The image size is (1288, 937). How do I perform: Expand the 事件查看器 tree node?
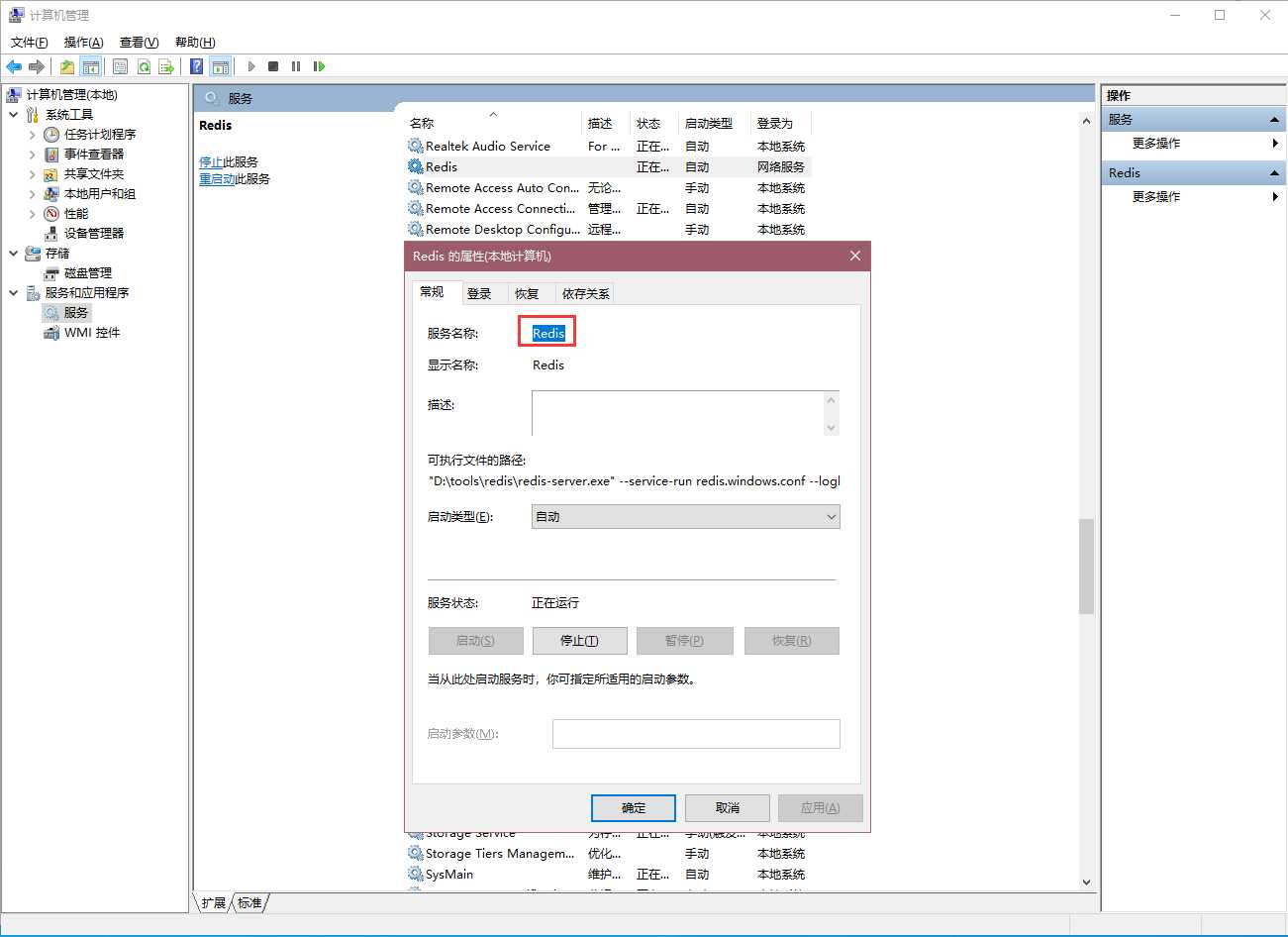[33, 155]
